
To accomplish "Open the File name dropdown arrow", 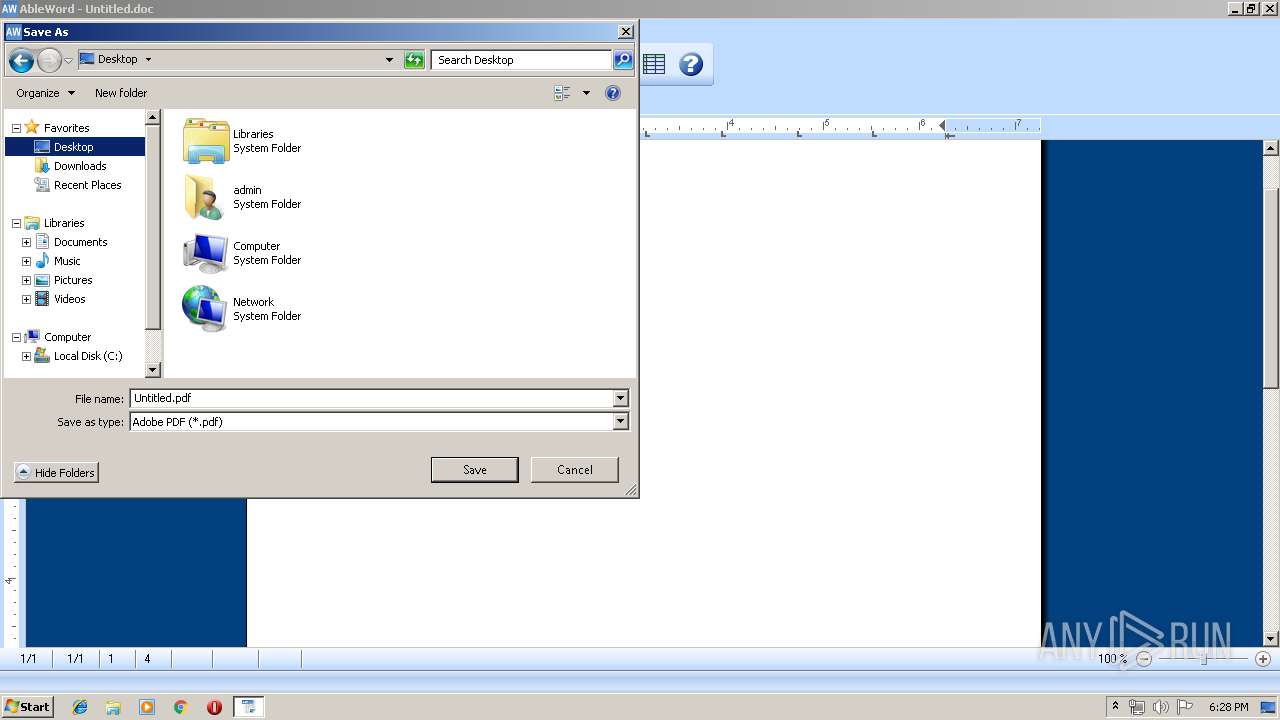I will [620, 398].
